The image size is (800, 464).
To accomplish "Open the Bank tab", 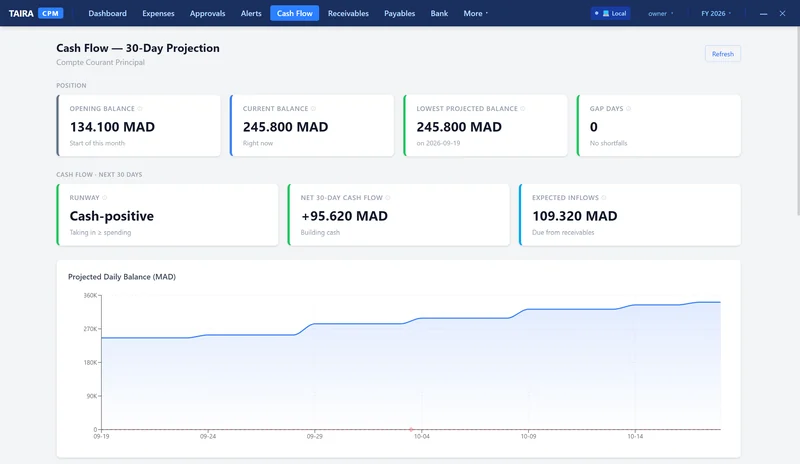I will [x=439, y=13].
